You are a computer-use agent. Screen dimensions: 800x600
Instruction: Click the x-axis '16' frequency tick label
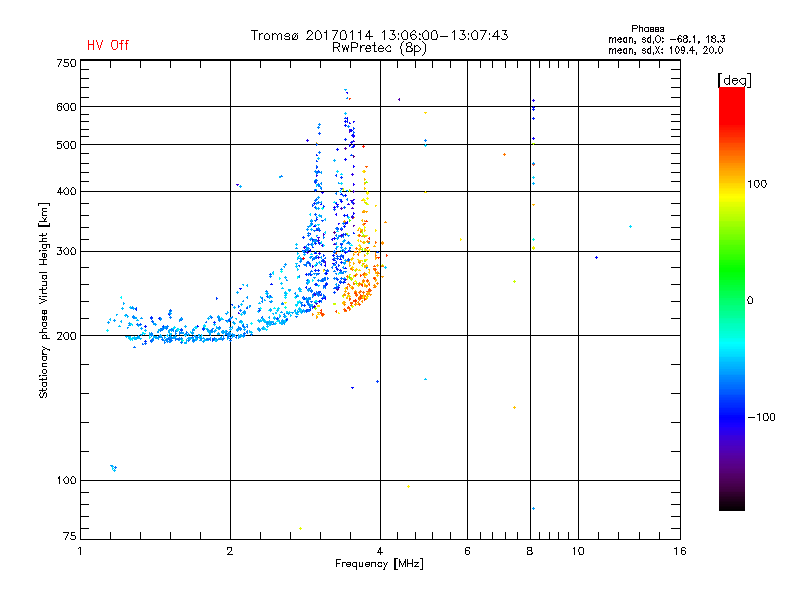click(680, 551)
